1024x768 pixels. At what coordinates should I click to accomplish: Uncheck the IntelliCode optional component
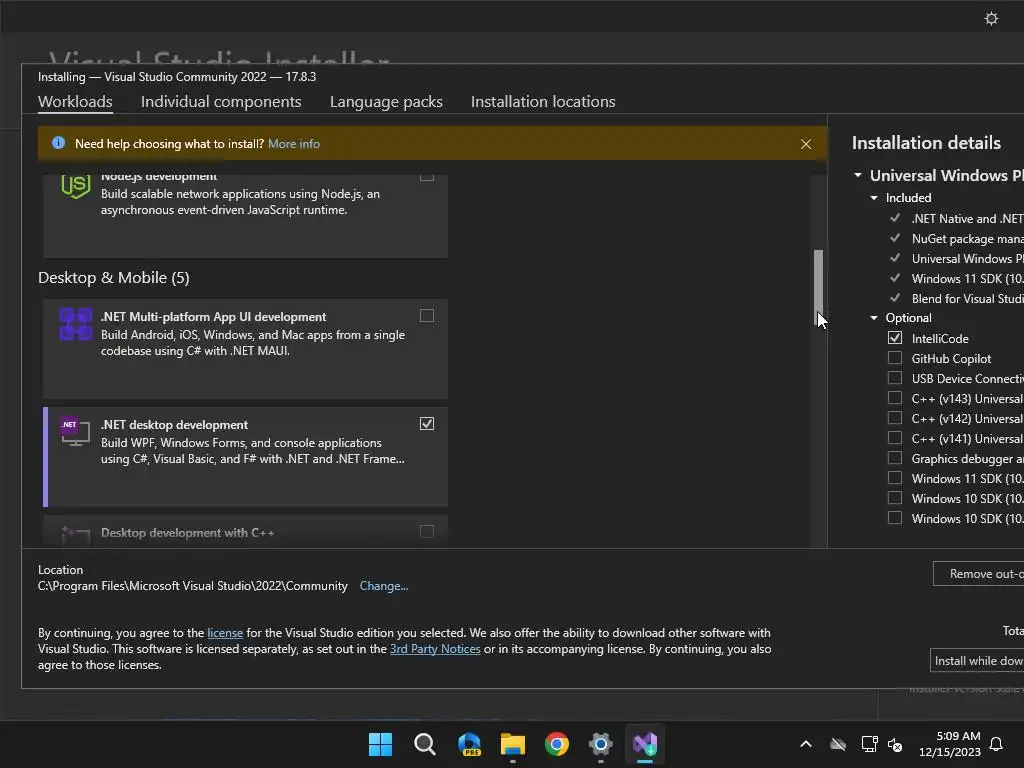click(895, 338)
